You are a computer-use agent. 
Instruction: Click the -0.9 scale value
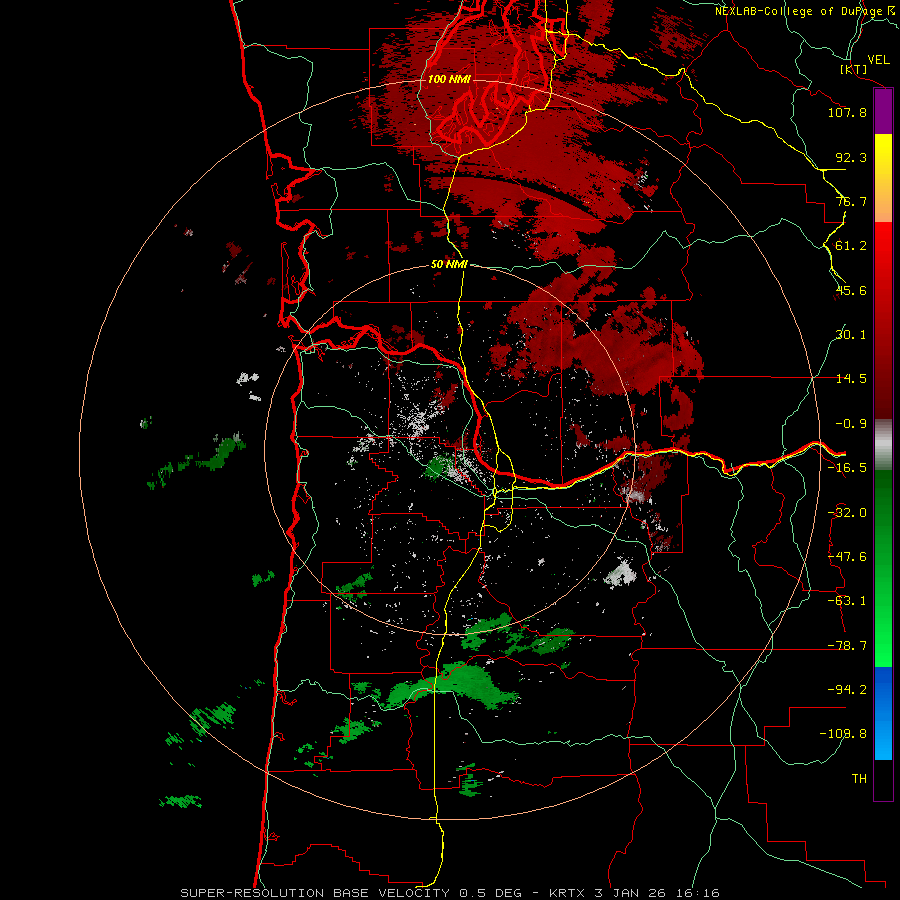pyautogui.click(x=851, y=424)
